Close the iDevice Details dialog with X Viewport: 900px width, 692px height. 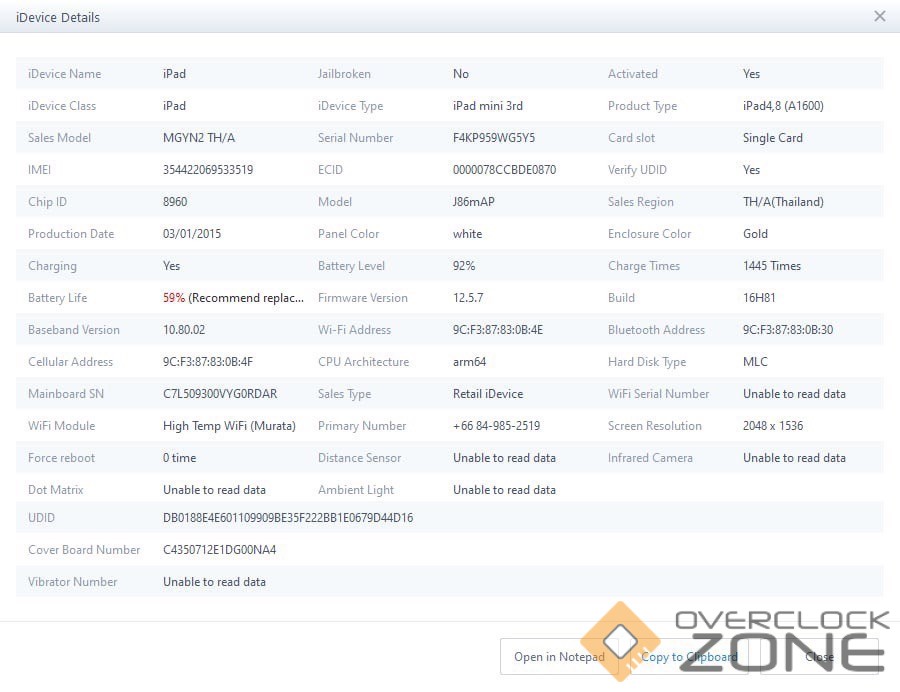tap(879, 17)
